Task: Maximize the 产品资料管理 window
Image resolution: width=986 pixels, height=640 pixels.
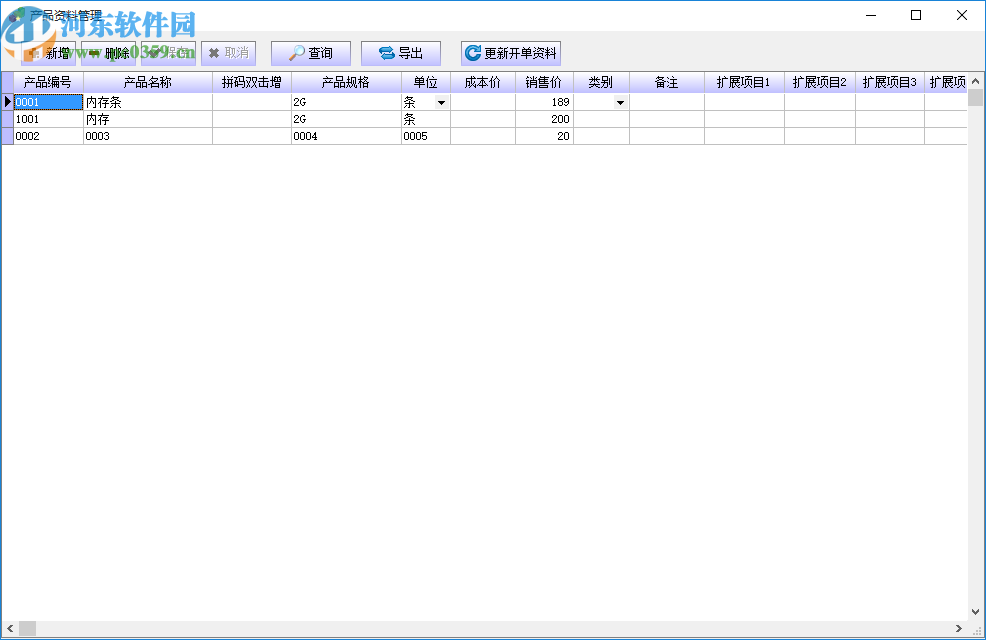Action: (916, 15)
